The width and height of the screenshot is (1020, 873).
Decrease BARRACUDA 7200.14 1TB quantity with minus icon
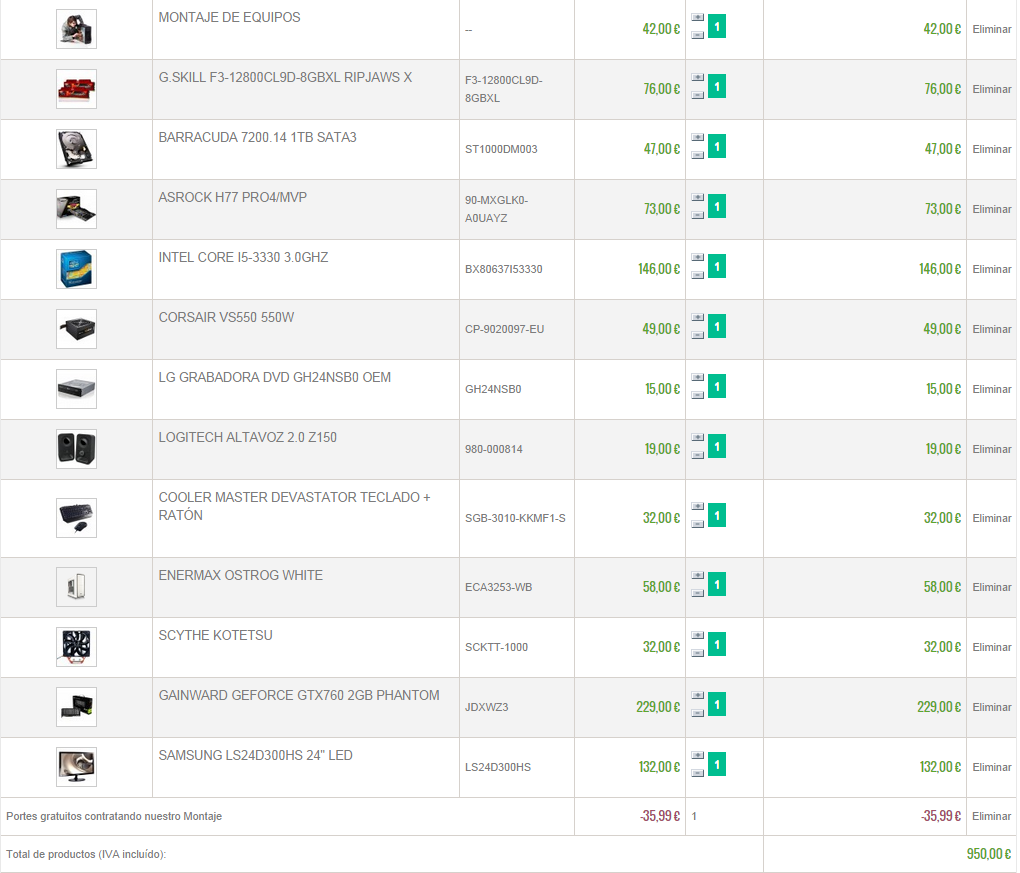click(x=697, y=155)
